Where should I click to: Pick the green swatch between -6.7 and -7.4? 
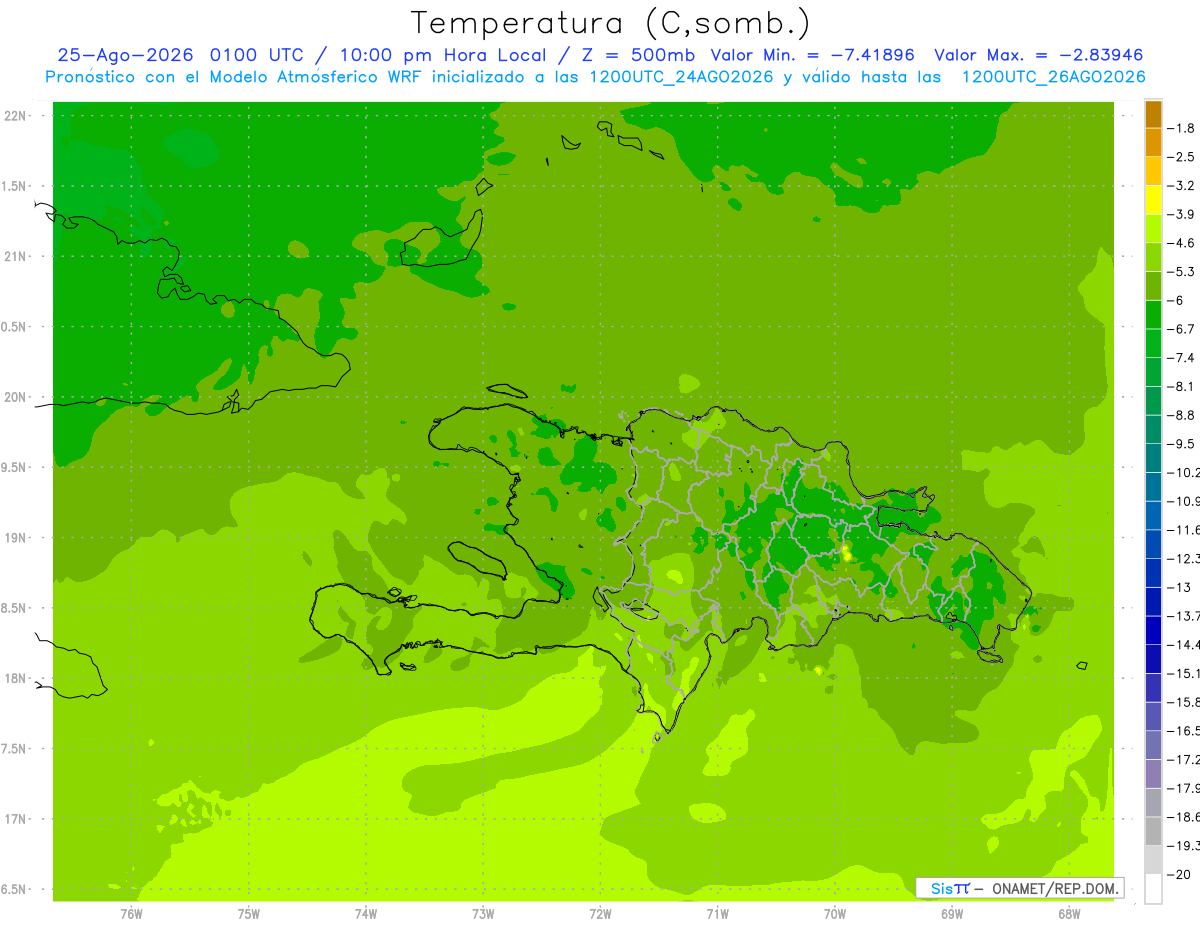(x=1153, y=343)
